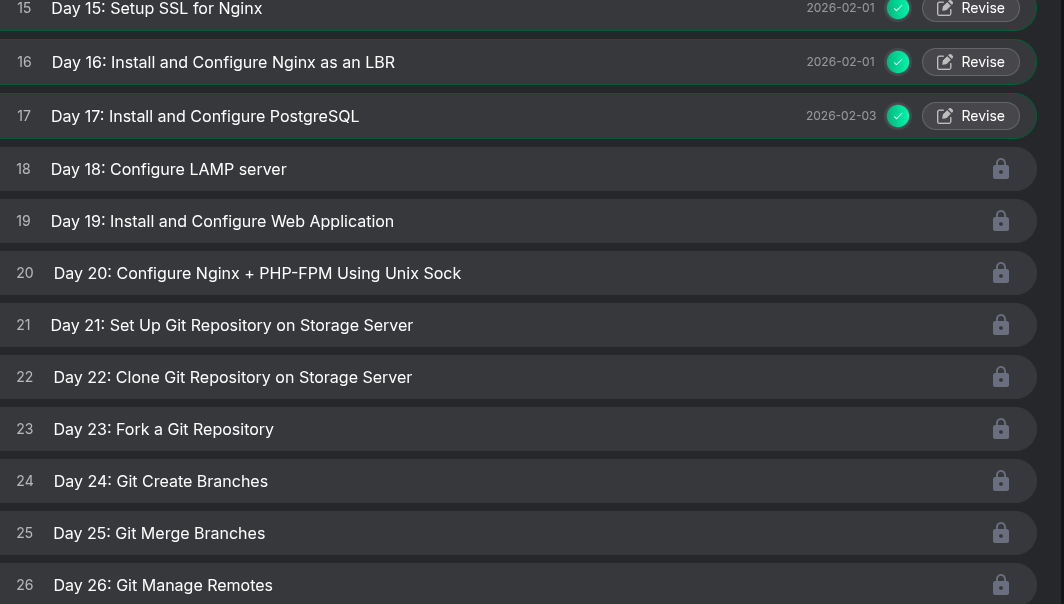Click green completed checkmark for Day 16
1064x604 pixels.
click(x=898, y=62)
